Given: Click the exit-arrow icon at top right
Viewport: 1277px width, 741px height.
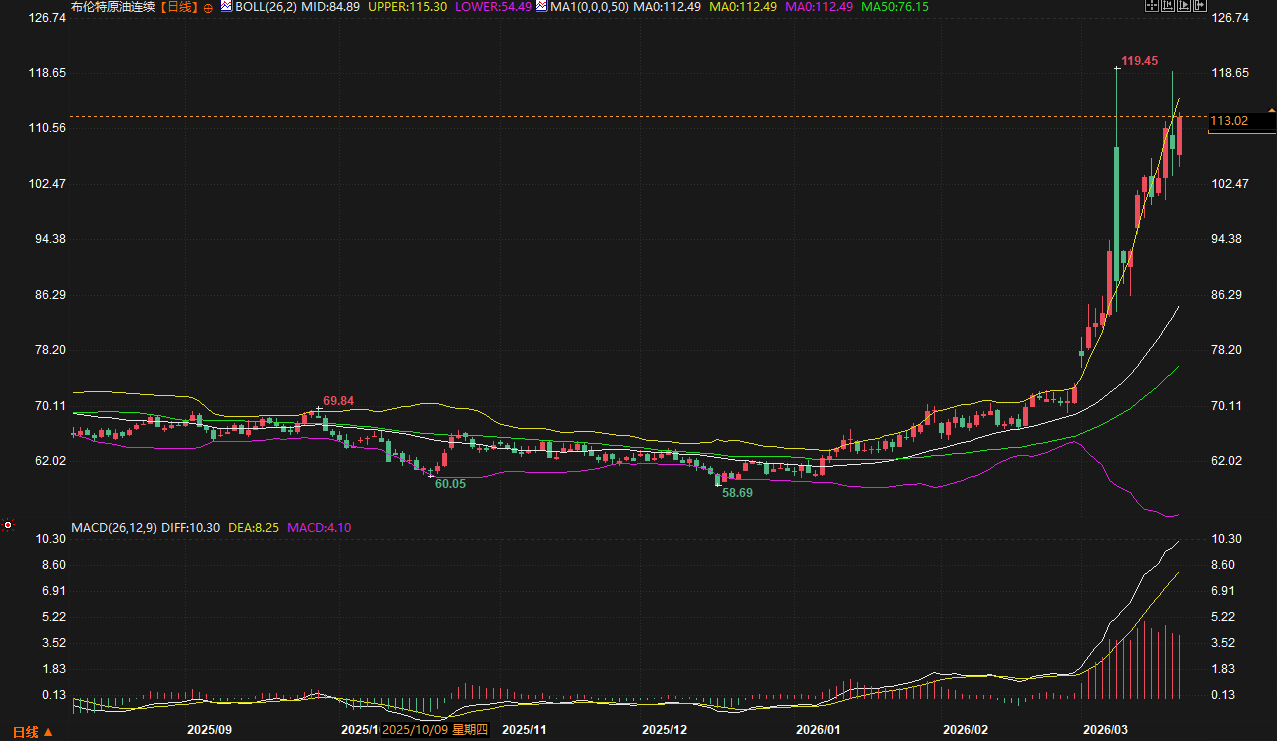Looking at the screenshot, I should [1199, 6].
